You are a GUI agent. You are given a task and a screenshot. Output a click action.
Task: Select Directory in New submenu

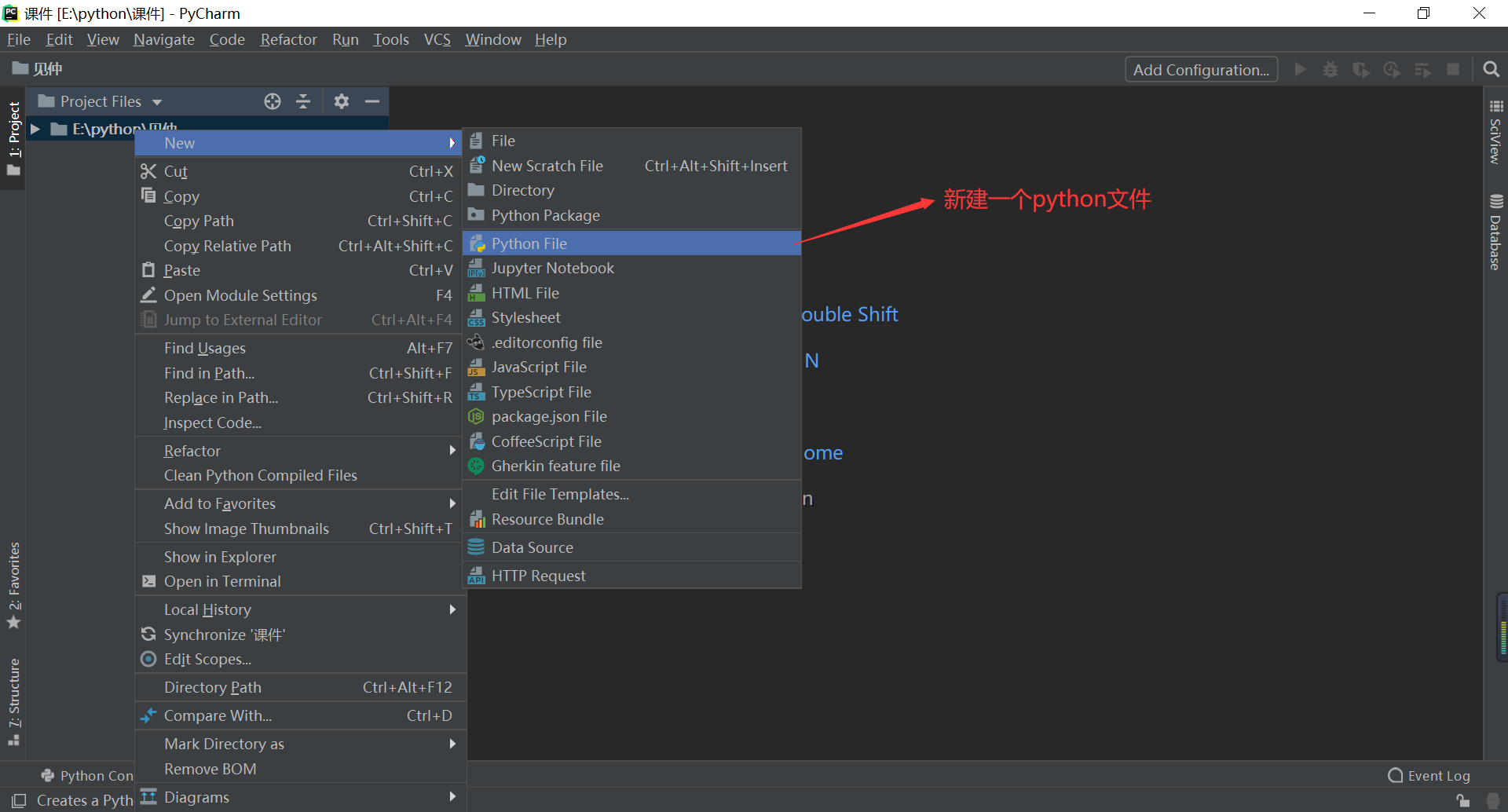click(632, 190)
